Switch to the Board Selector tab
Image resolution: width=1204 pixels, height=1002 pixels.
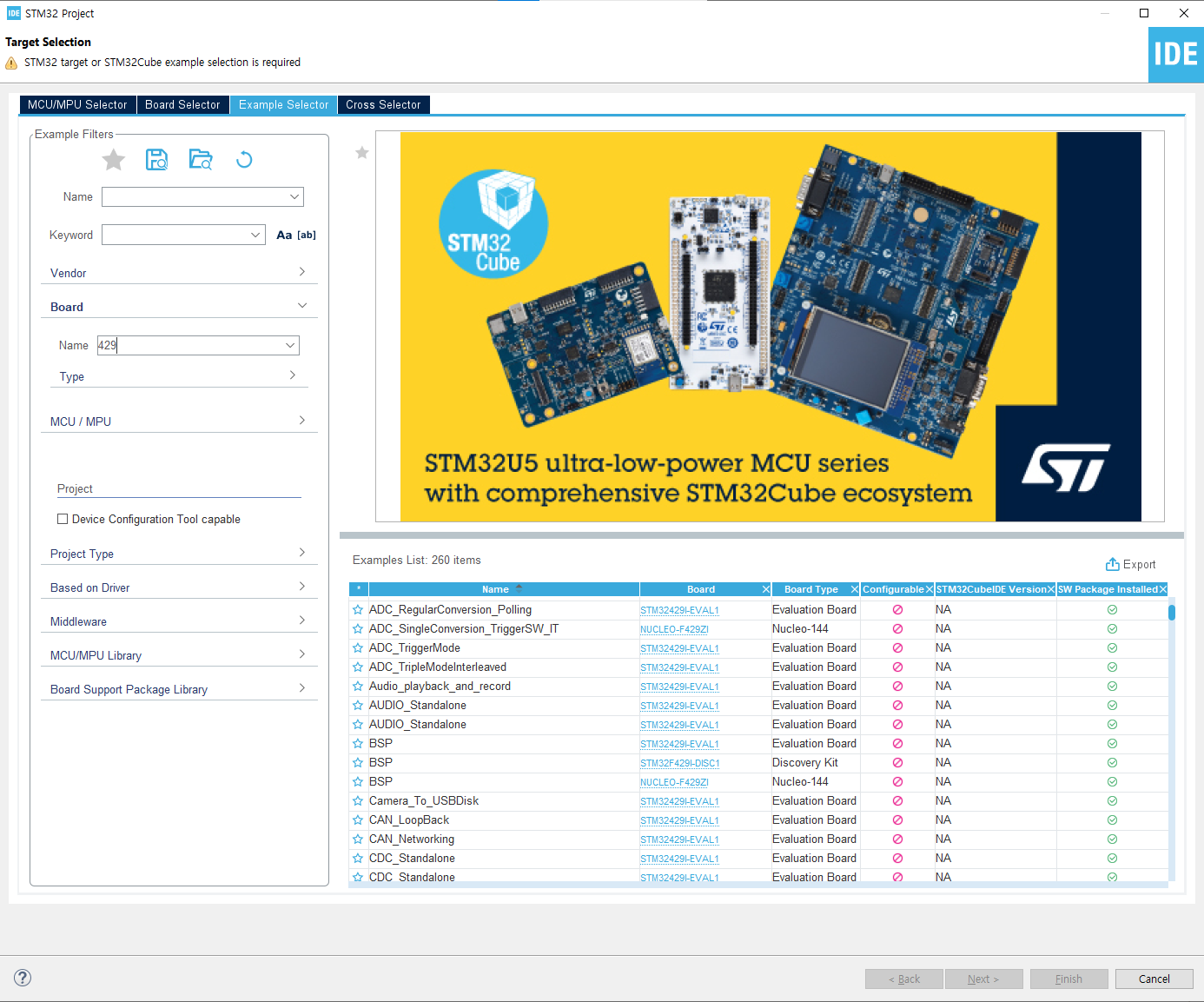click(x=182, y=104)
